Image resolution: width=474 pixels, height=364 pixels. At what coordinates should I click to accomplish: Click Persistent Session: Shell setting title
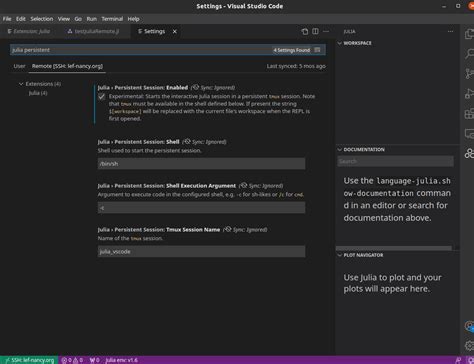click(138, 142)
